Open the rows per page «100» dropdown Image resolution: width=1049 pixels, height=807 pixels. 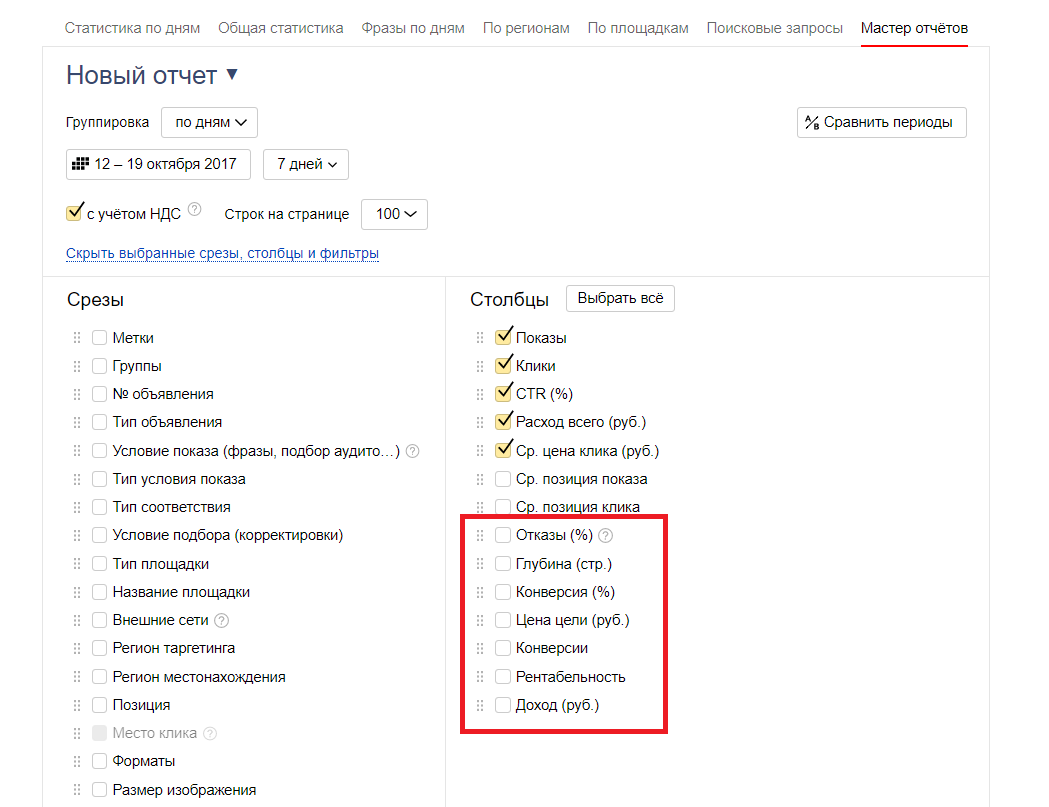tap(394, 214)
